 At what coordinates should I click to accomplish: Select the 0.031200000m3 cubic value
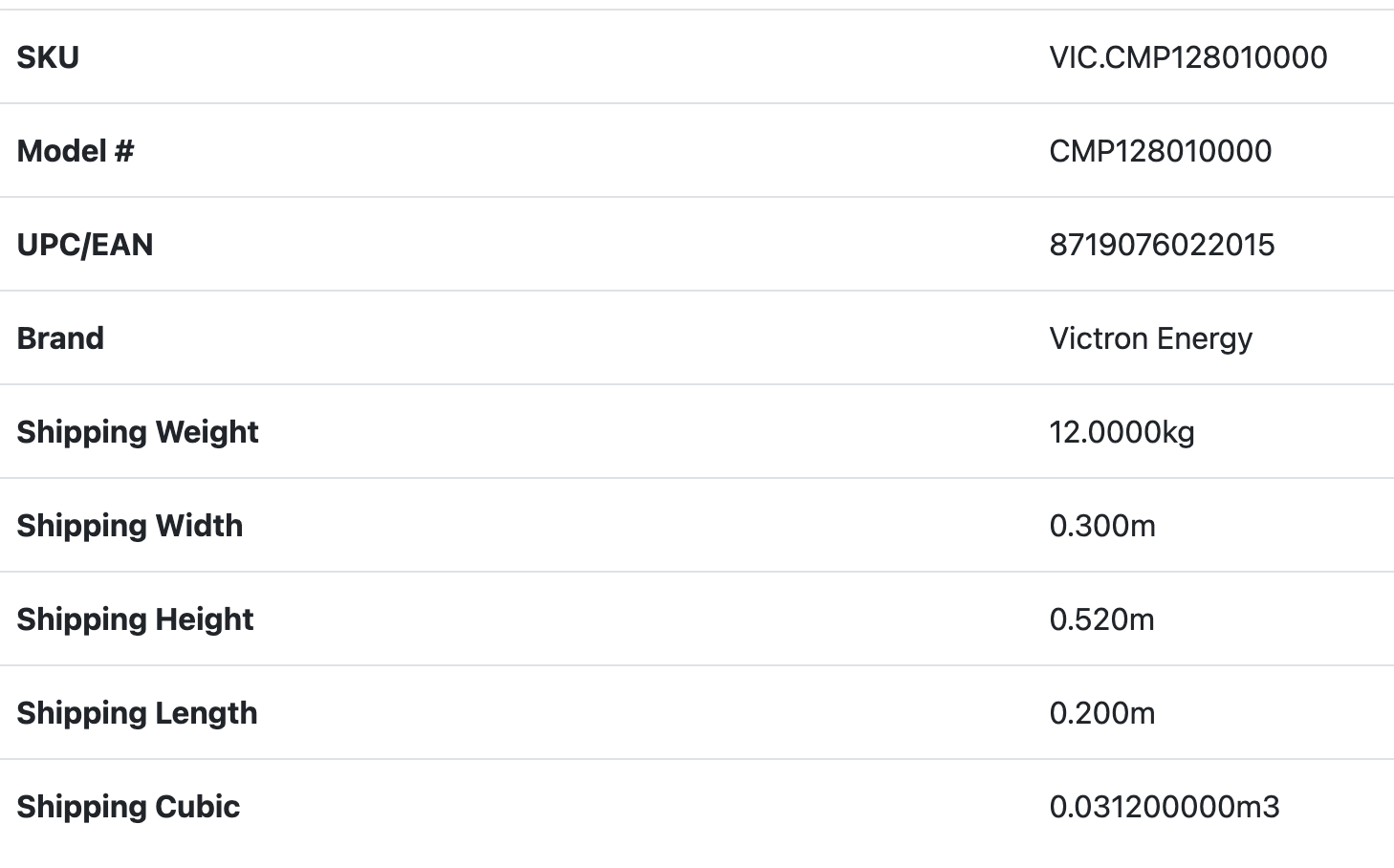1164,807
